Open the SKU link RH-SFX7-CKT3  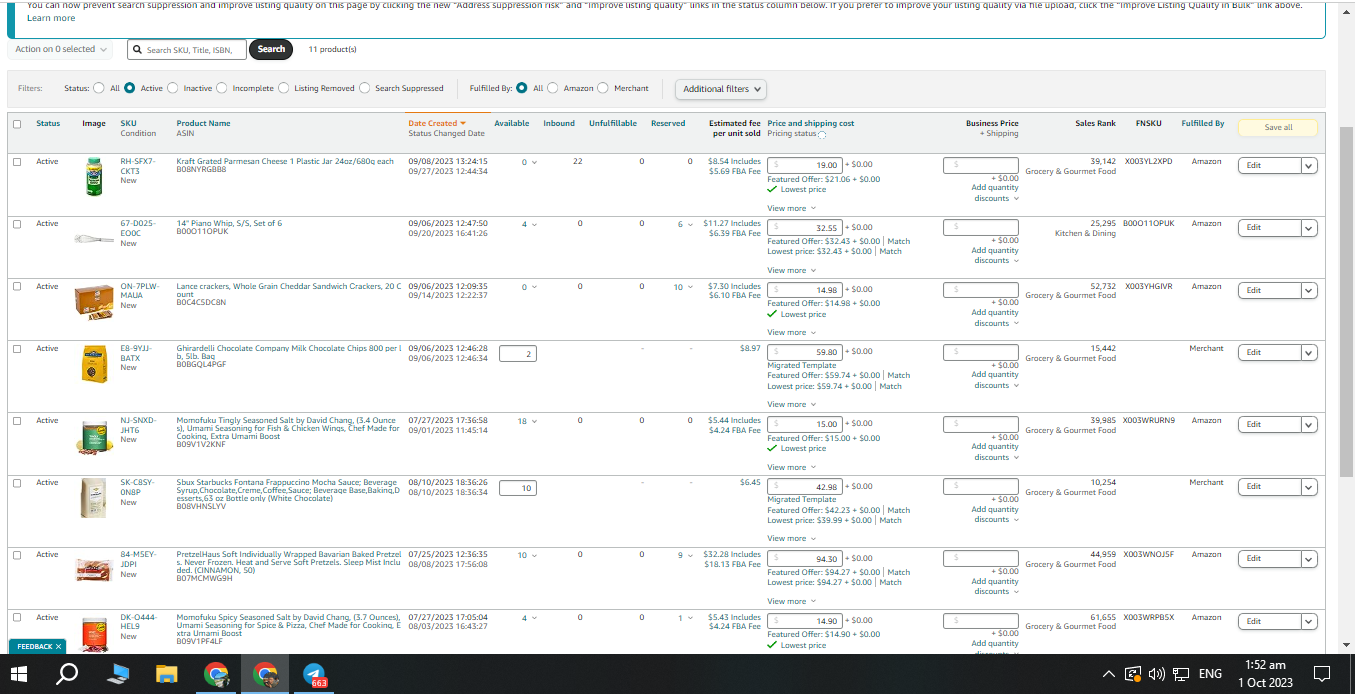tap(138, 166)
